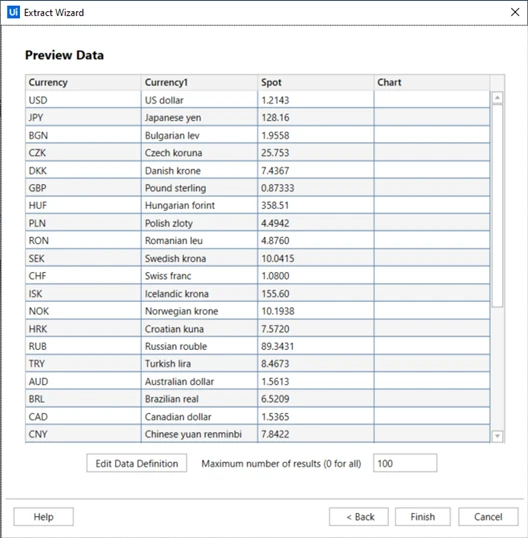This screenshot has height=538, width=528.
Task: Select the TRY cell
Action: click(x=83, y=364)
